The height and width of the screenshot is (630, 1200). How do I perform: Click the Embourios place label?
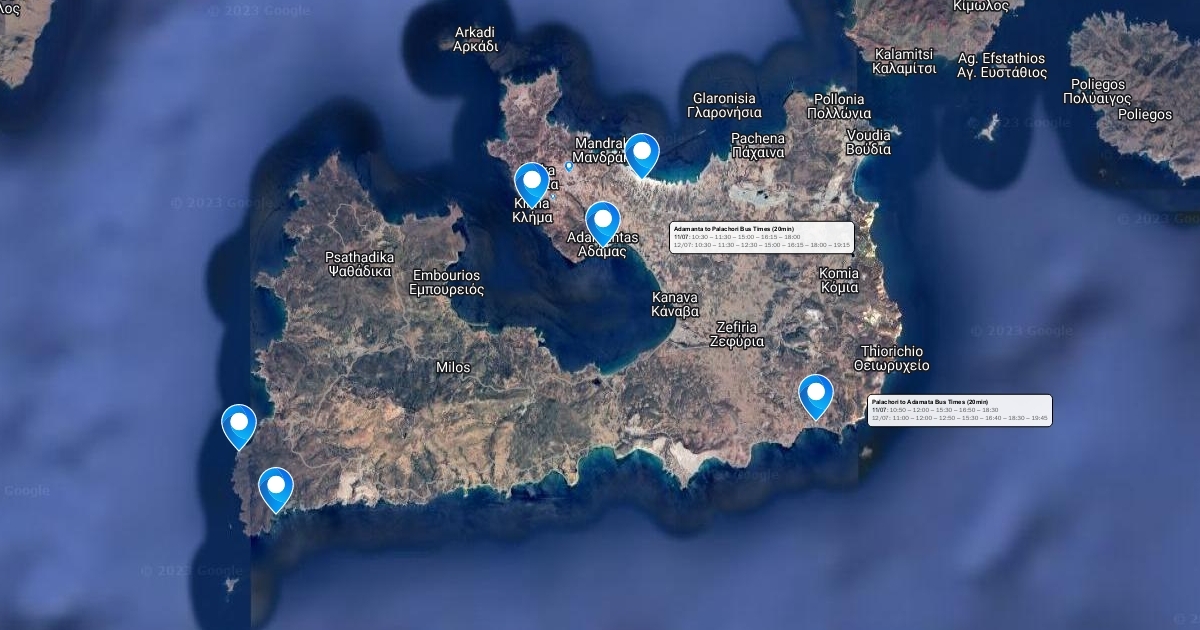[x=446, y=282]
